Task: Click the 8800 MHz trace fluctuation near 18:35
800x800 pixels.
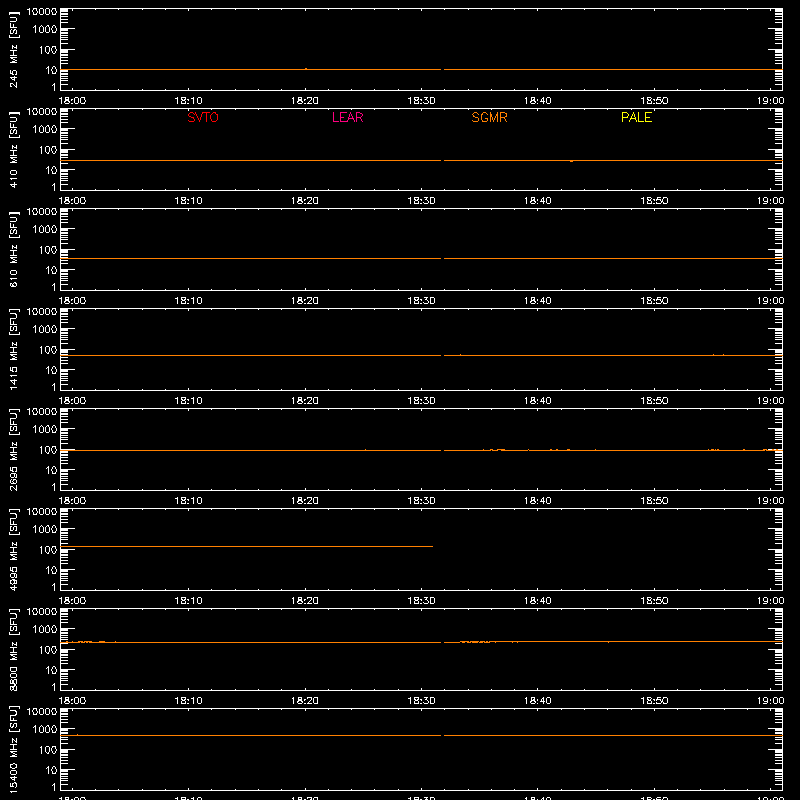Action: pyautogui.click(x=478, y=641)
